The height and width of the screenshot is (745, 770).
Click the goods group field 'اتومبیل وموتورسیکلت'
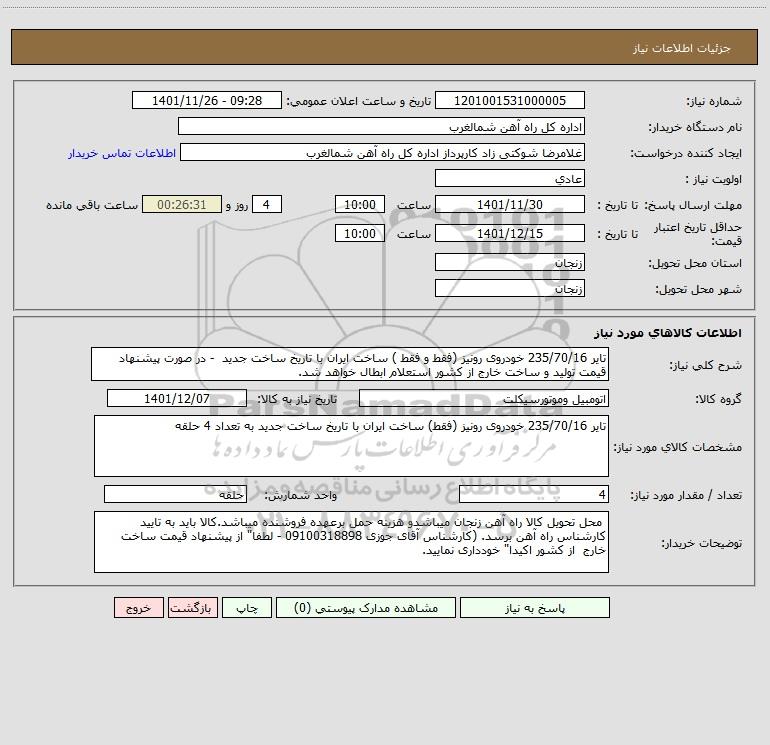(484, 398)
